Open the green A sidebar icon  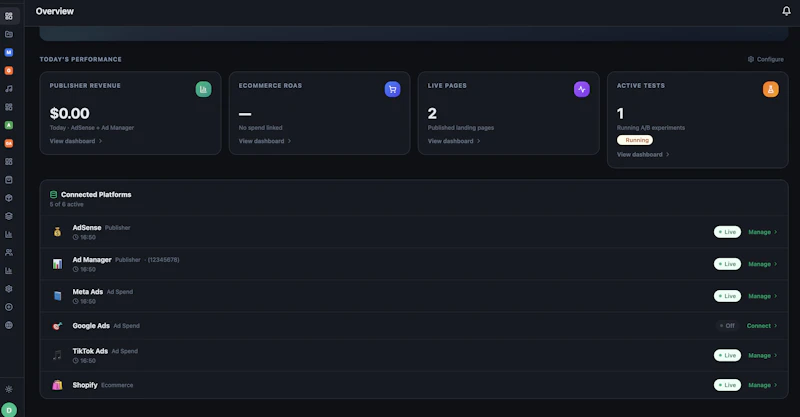pos(9,125)
